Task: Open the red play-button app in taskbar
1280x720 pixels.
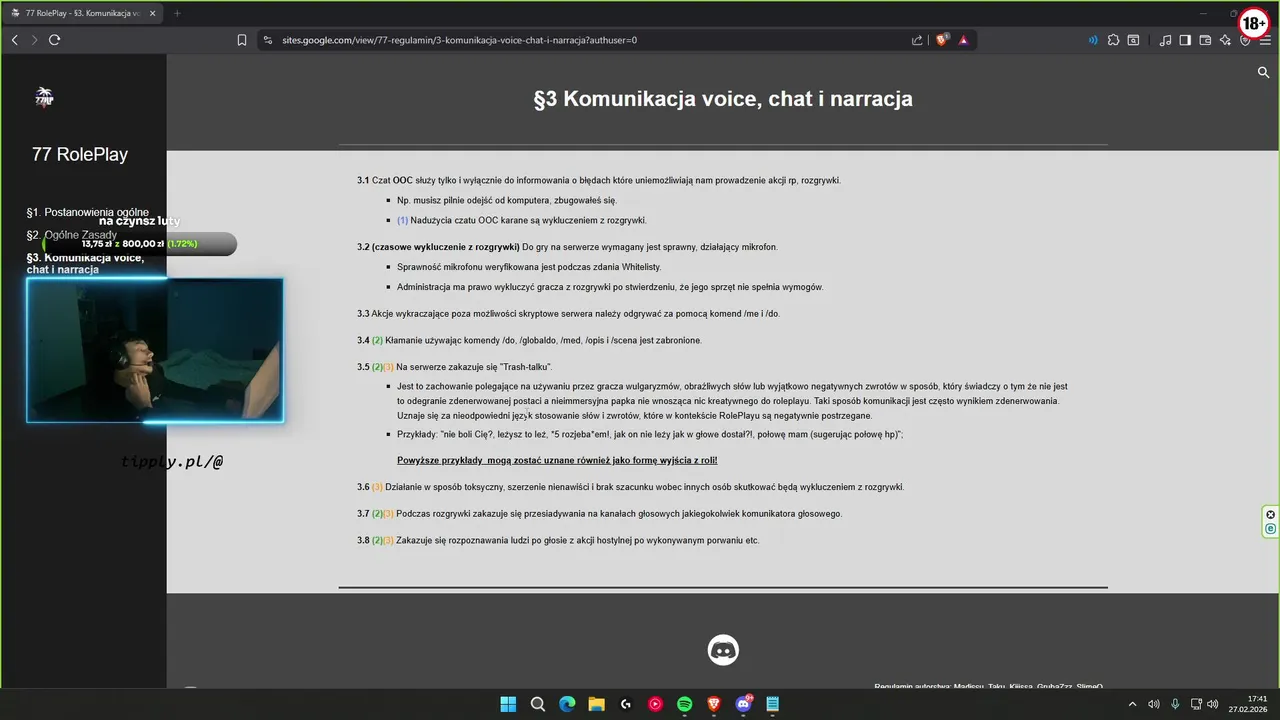Action: 655,704
